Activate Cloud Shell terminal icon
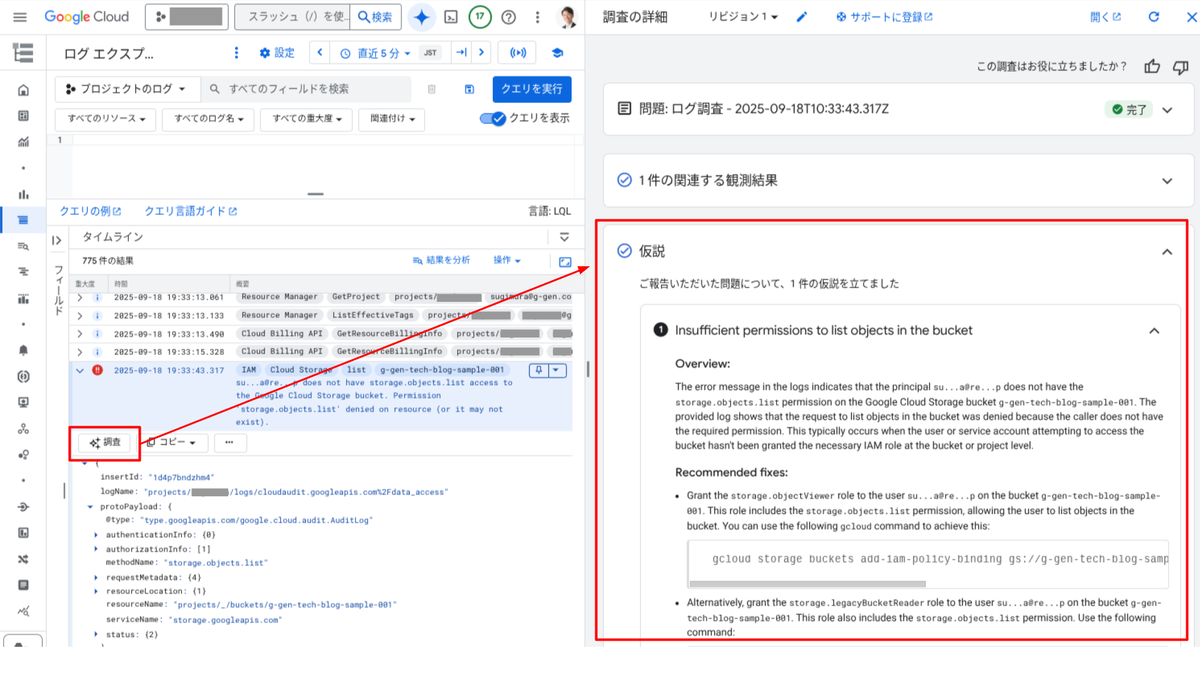The width and height of the screenshot is (1200, 675). point(451,17)
